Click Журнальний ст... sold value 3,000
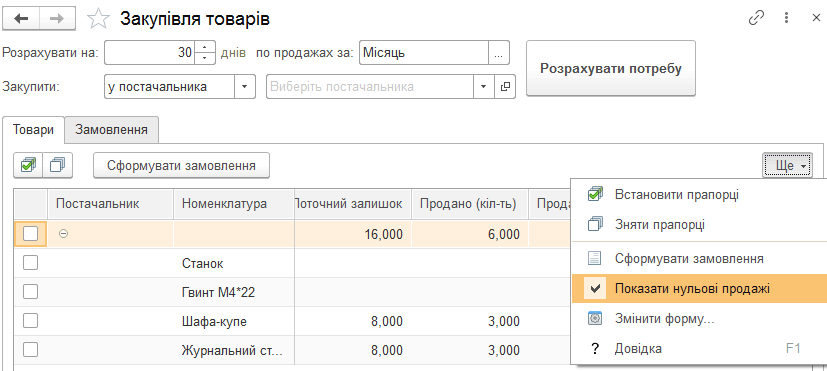 point(470,350)
